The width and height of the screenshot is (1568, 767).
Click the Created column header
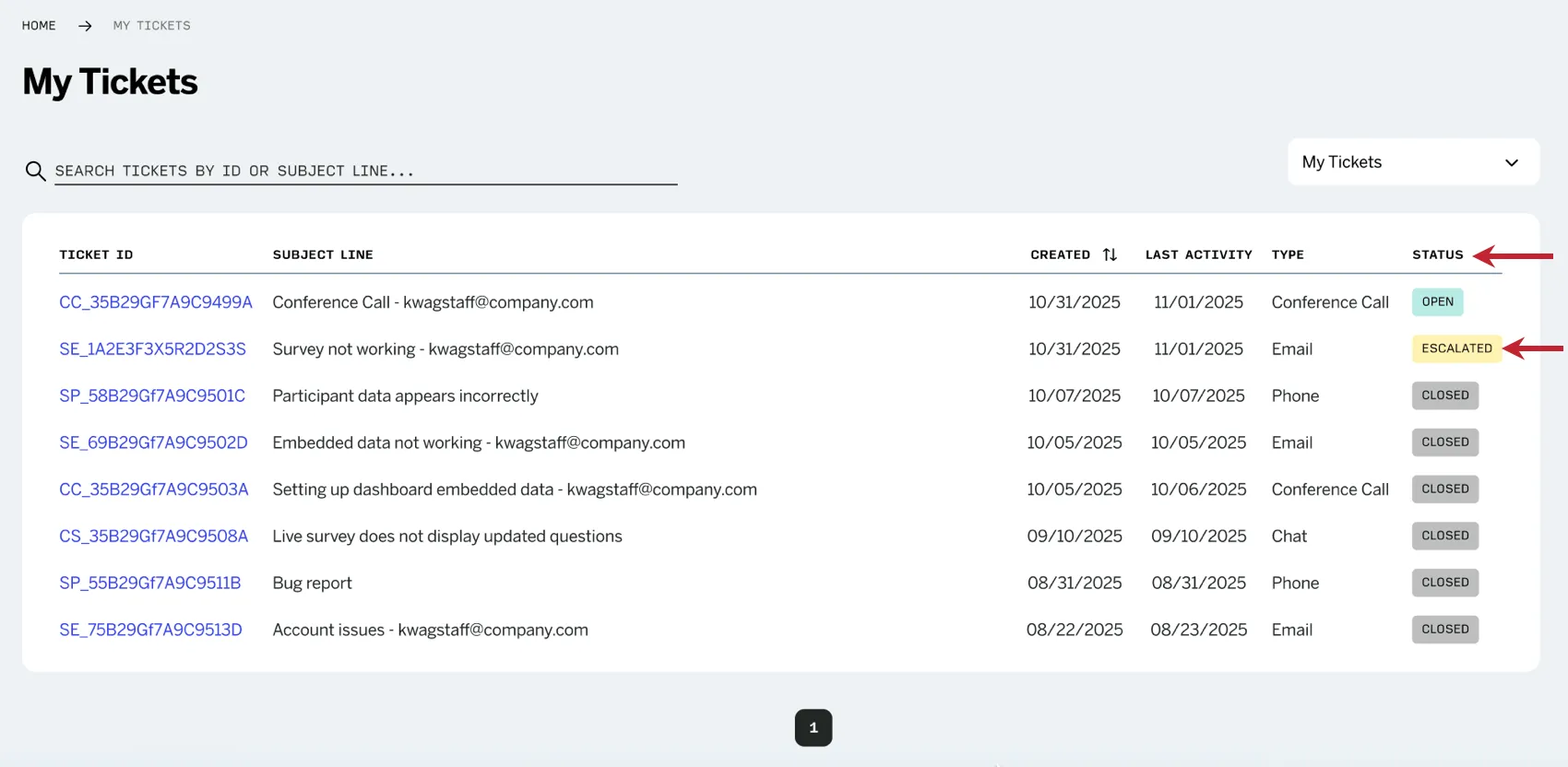click(x=1060, y=254)
